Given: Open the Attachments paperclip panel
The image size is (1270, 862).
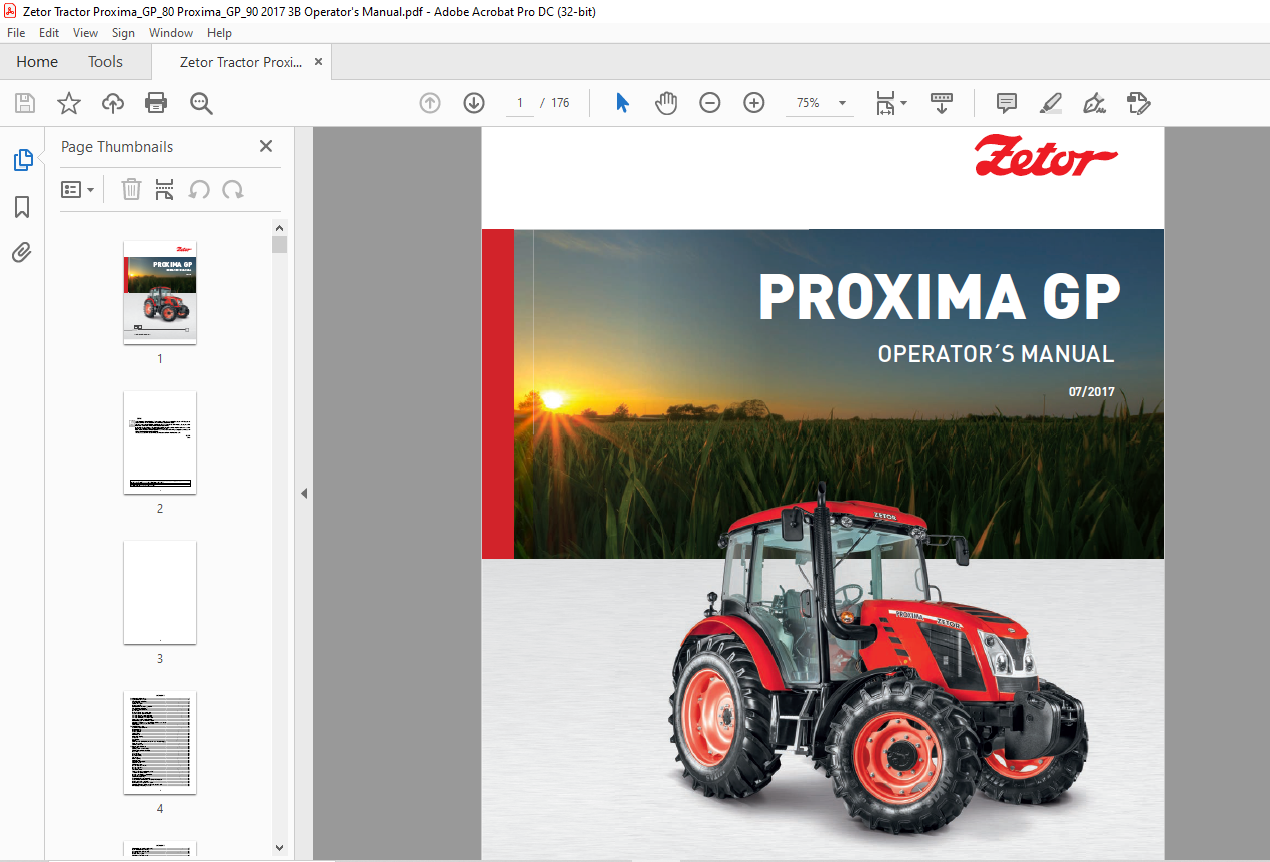Looking at the screenshot, I should pos(22,253).
